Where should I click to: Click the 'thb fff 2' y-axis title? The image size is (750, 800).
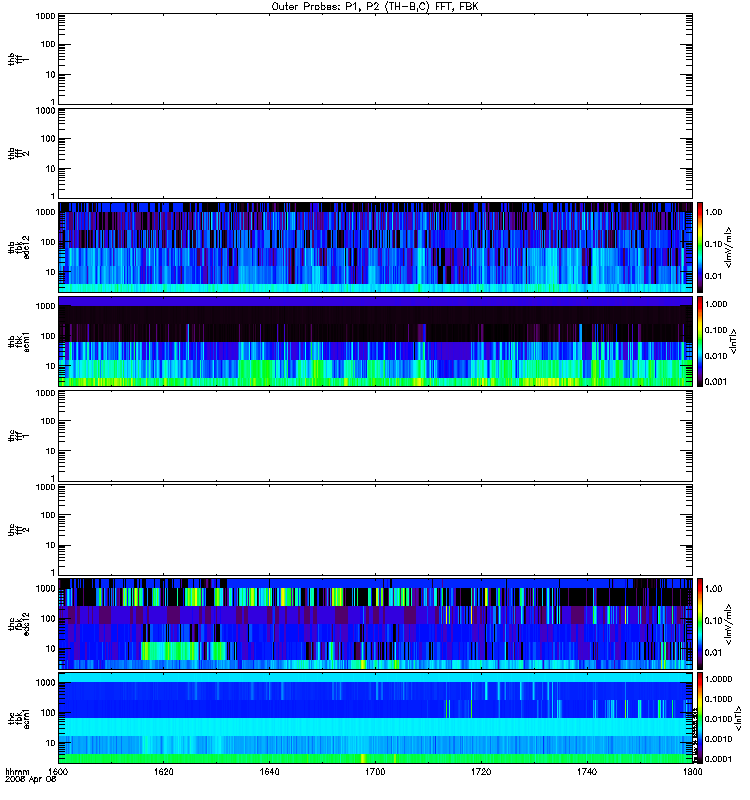pyautogui.click(x=19, y=153)
